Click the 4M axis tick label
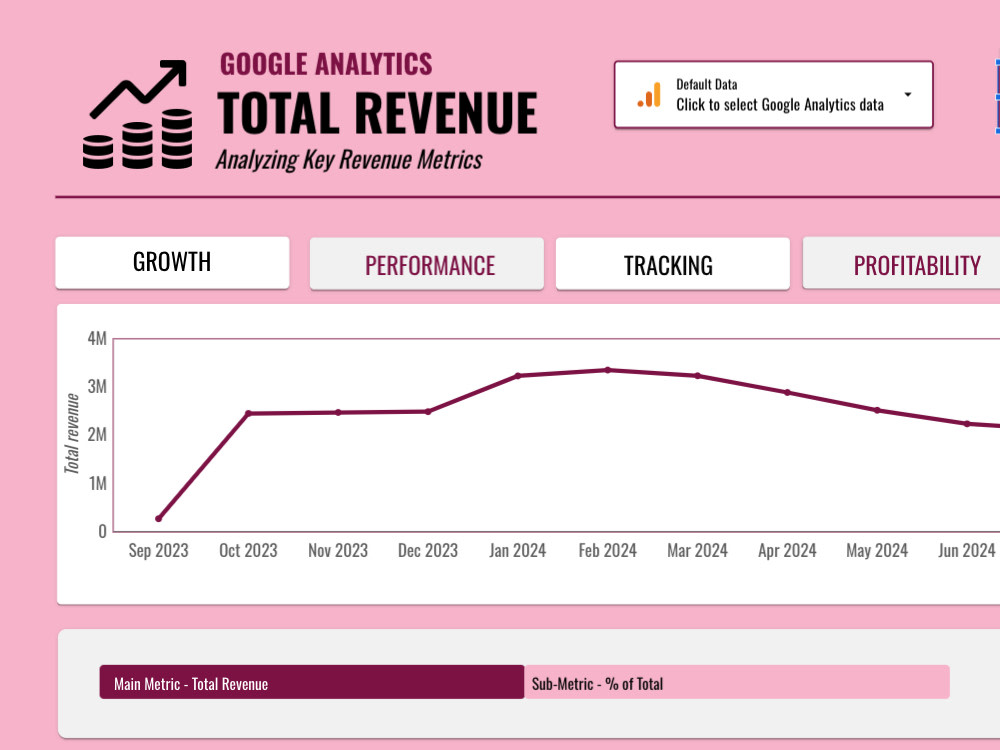The image size is (1000, 750). pos(97,339)
